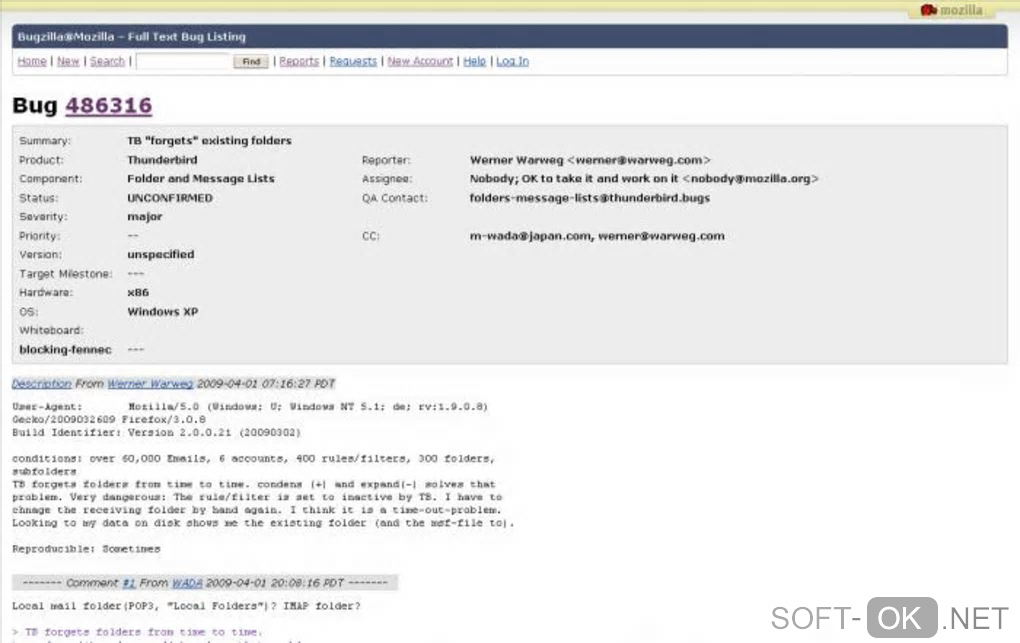The height and width of the screenshot is (643, 1020).
Task: Open the Requests link
Action: point(353,61)
